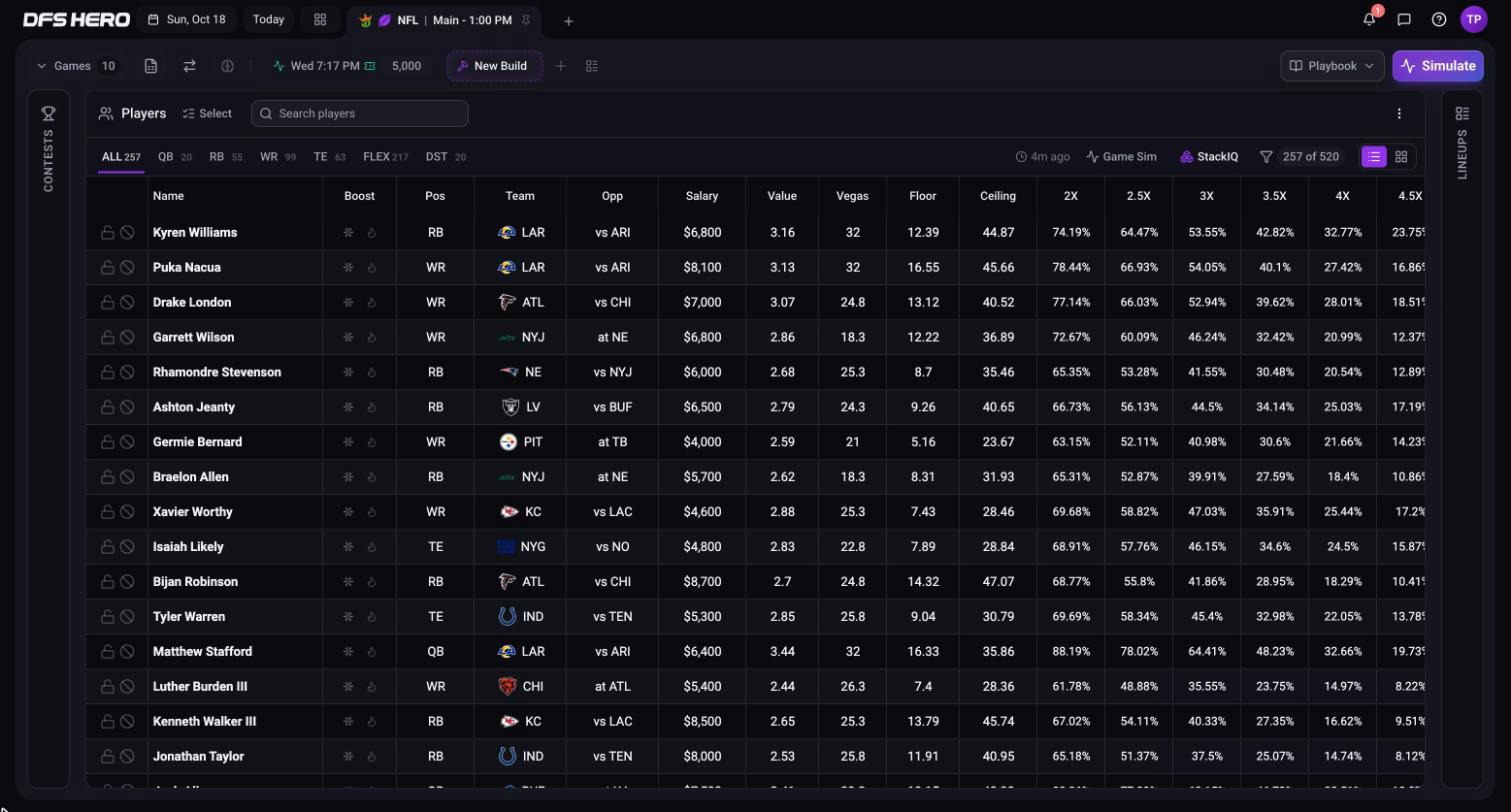The image size is (1511, 812).
Task: Select the WR position tab
Action: tap(277, 157)
